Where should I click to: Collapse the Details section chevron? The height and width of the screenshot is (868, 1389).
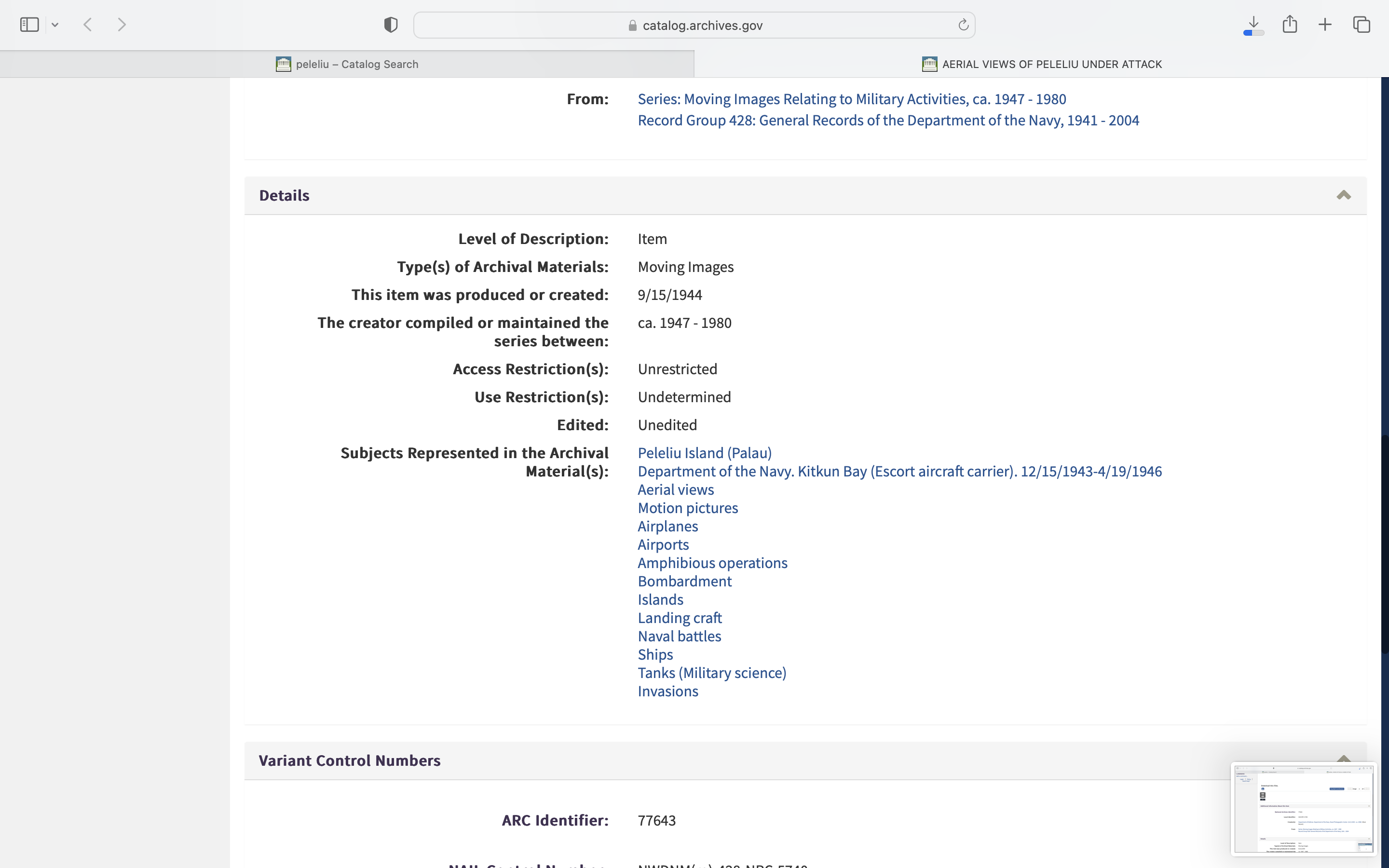[1343, 195]
